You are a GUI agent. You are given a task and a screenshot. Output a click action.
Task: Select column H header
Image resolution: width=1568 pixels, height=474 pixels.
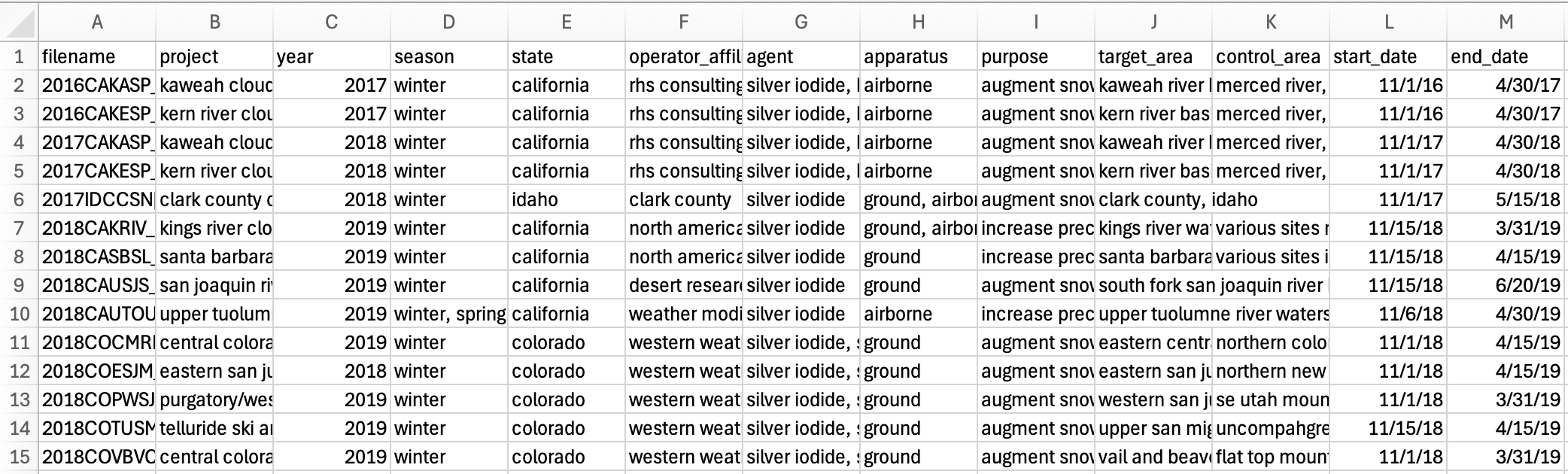coord(918,23)
